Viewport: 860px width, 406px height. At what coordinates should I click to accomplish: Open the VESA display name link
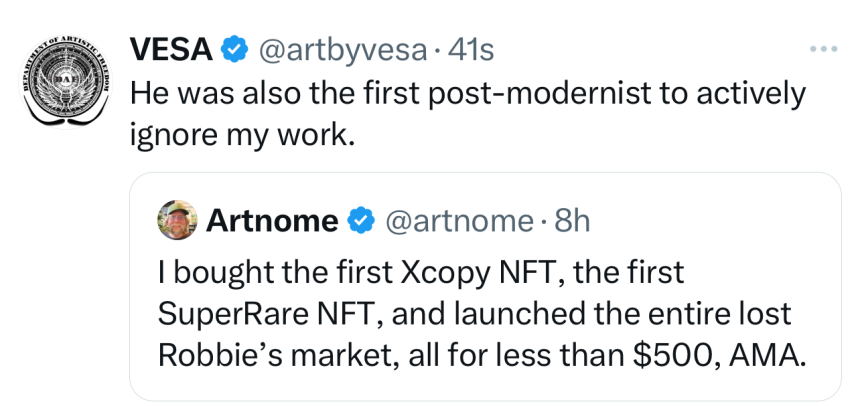[171, 48]
